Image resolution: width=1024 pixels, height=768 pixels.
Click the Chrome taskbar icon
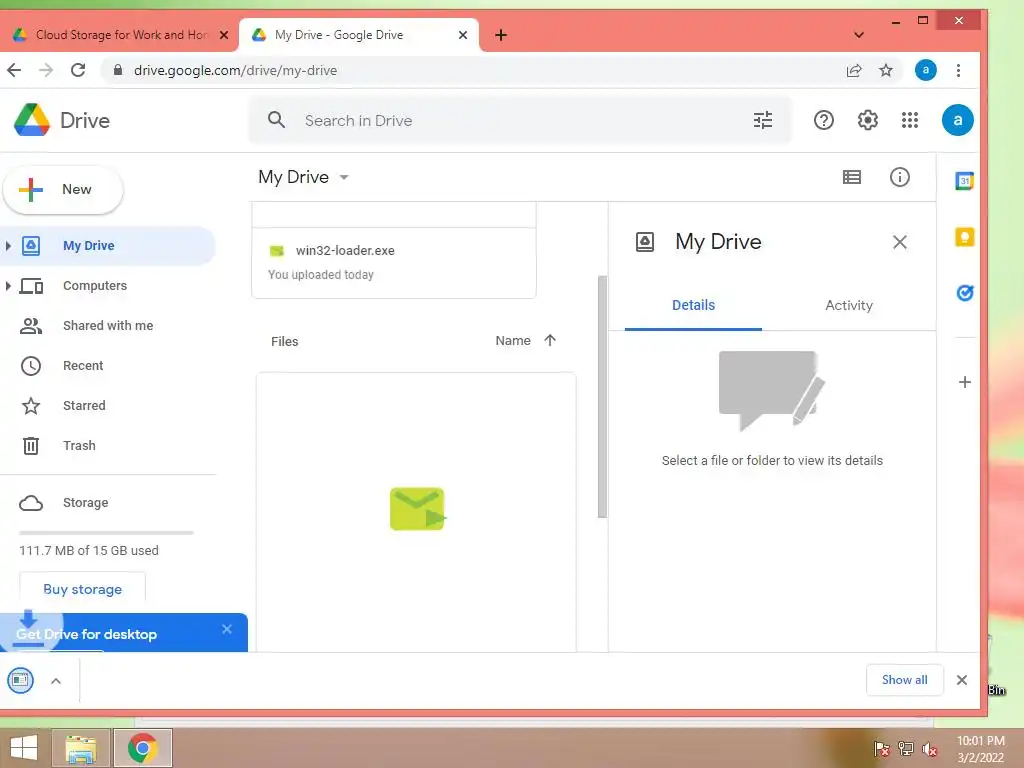[x=143, y=748]
